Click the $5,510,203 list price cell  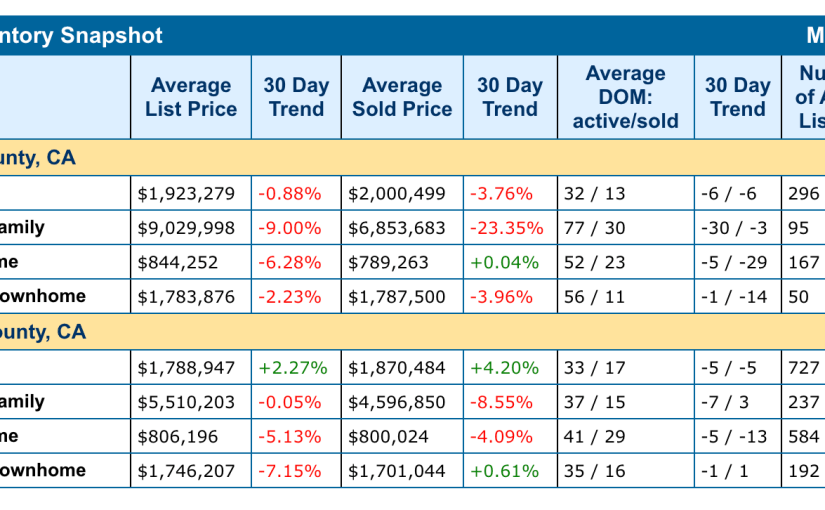click(x=185, y=402)
